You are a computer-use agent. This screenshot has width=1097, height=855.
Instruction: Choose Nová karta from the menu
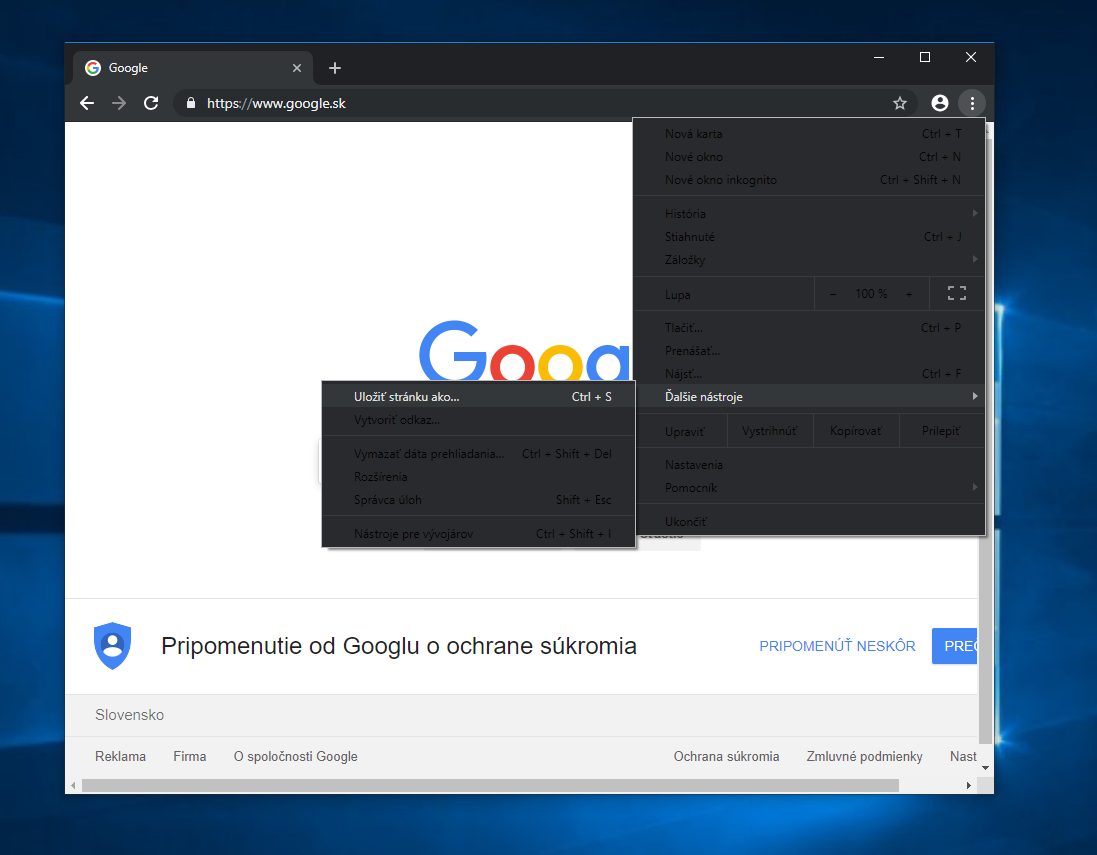(809, 134)
